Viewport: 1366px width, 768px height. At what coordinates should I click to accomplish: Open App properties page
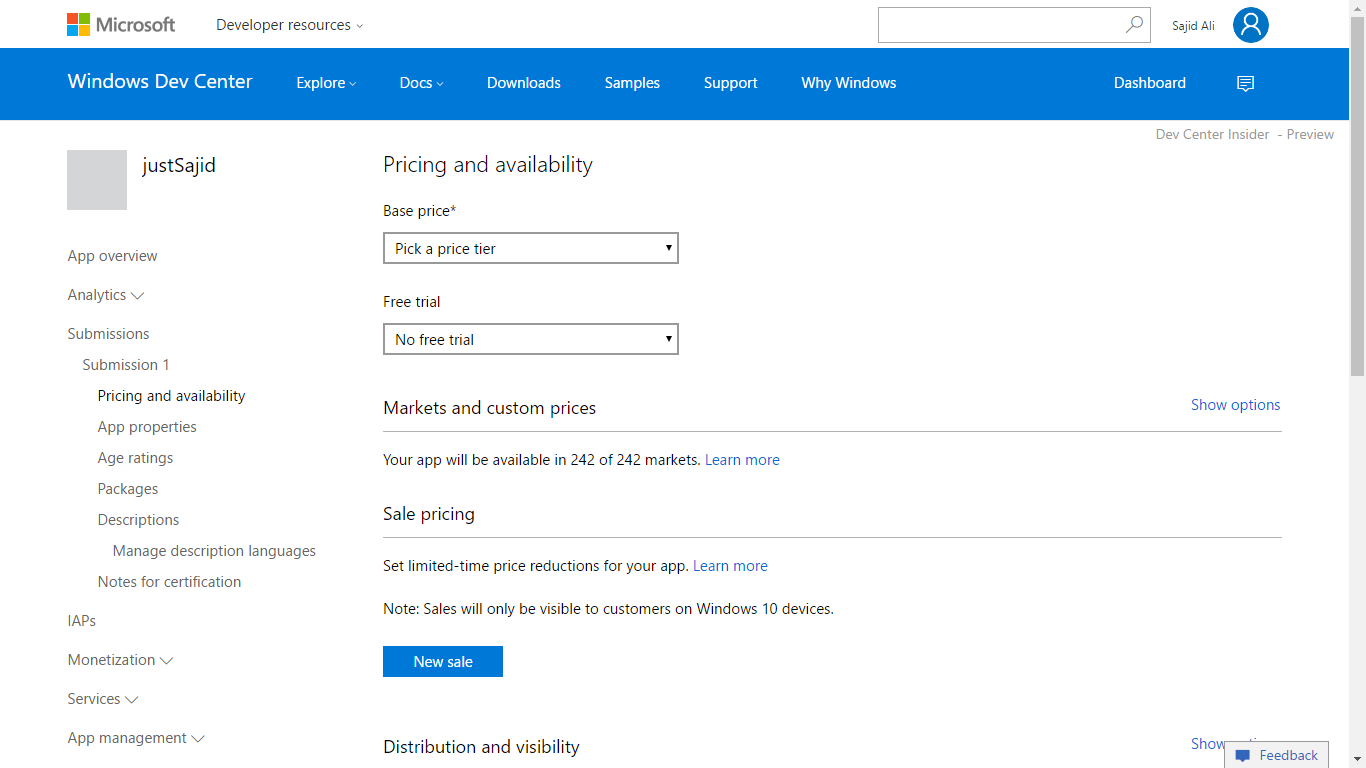pyautogui.click(x=147, y=427)
